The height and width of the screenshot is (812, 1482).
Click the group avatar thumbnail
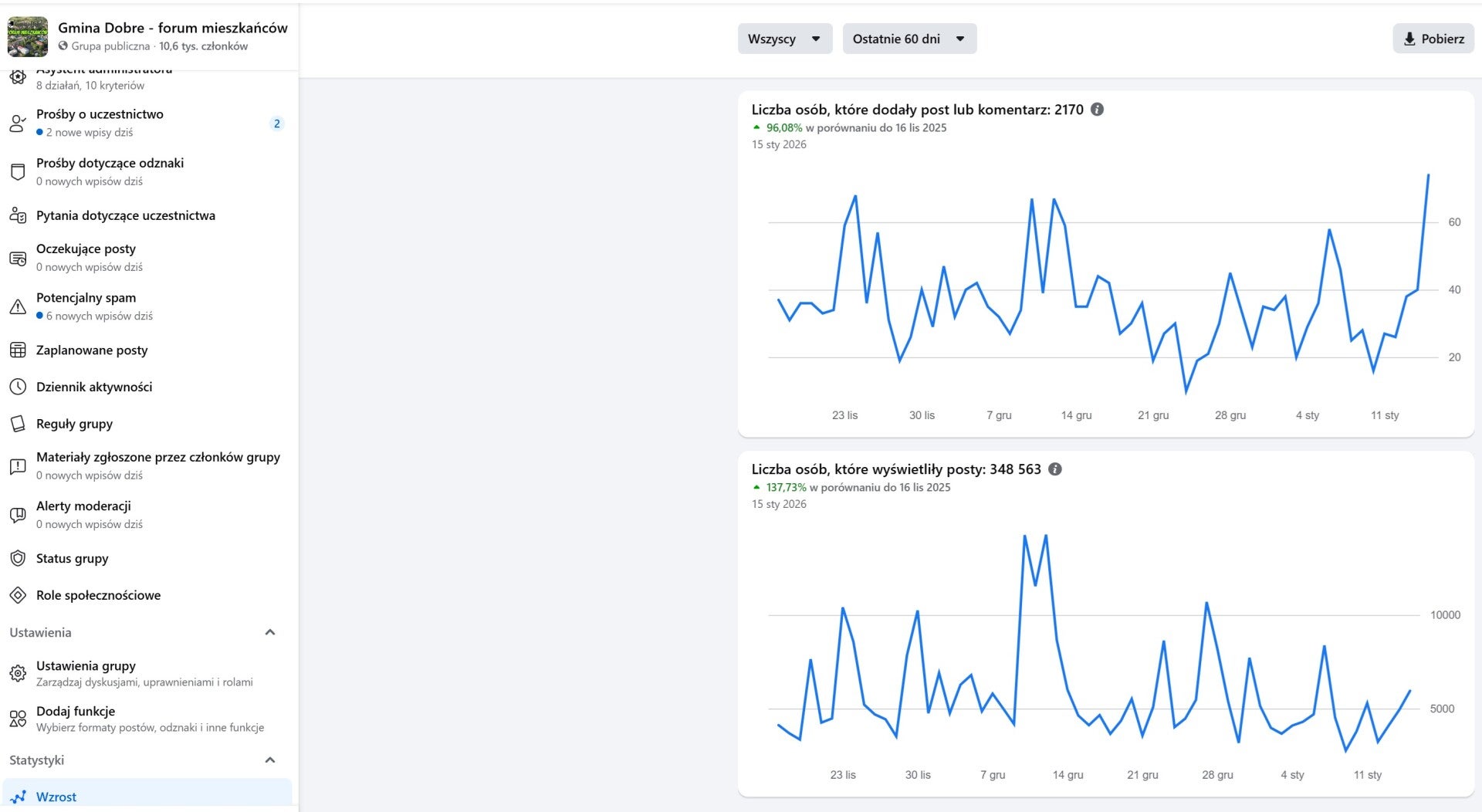pos(28,36)
